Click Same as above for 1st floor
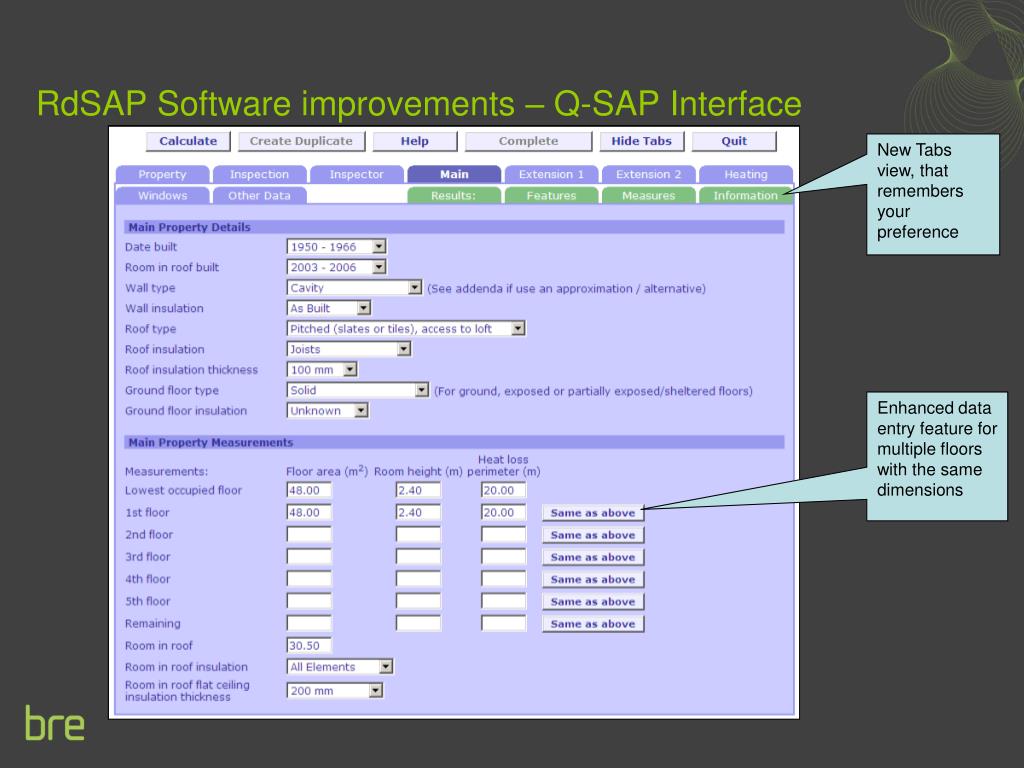1024x768 pixels. pyautogui.click(x=593, y=513)
